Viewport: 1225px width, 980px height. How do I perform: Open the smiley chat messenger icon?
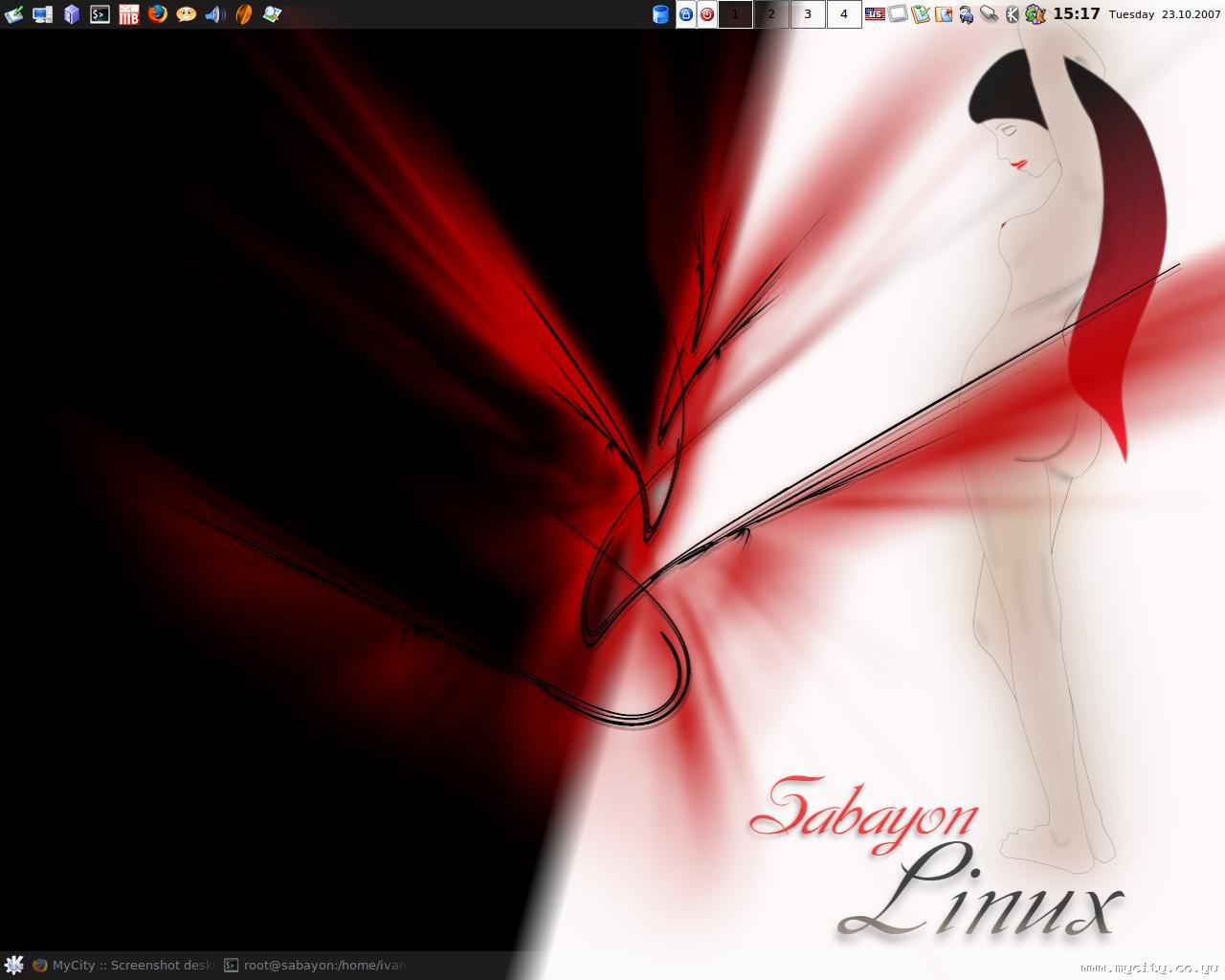[x=187, y=14]
